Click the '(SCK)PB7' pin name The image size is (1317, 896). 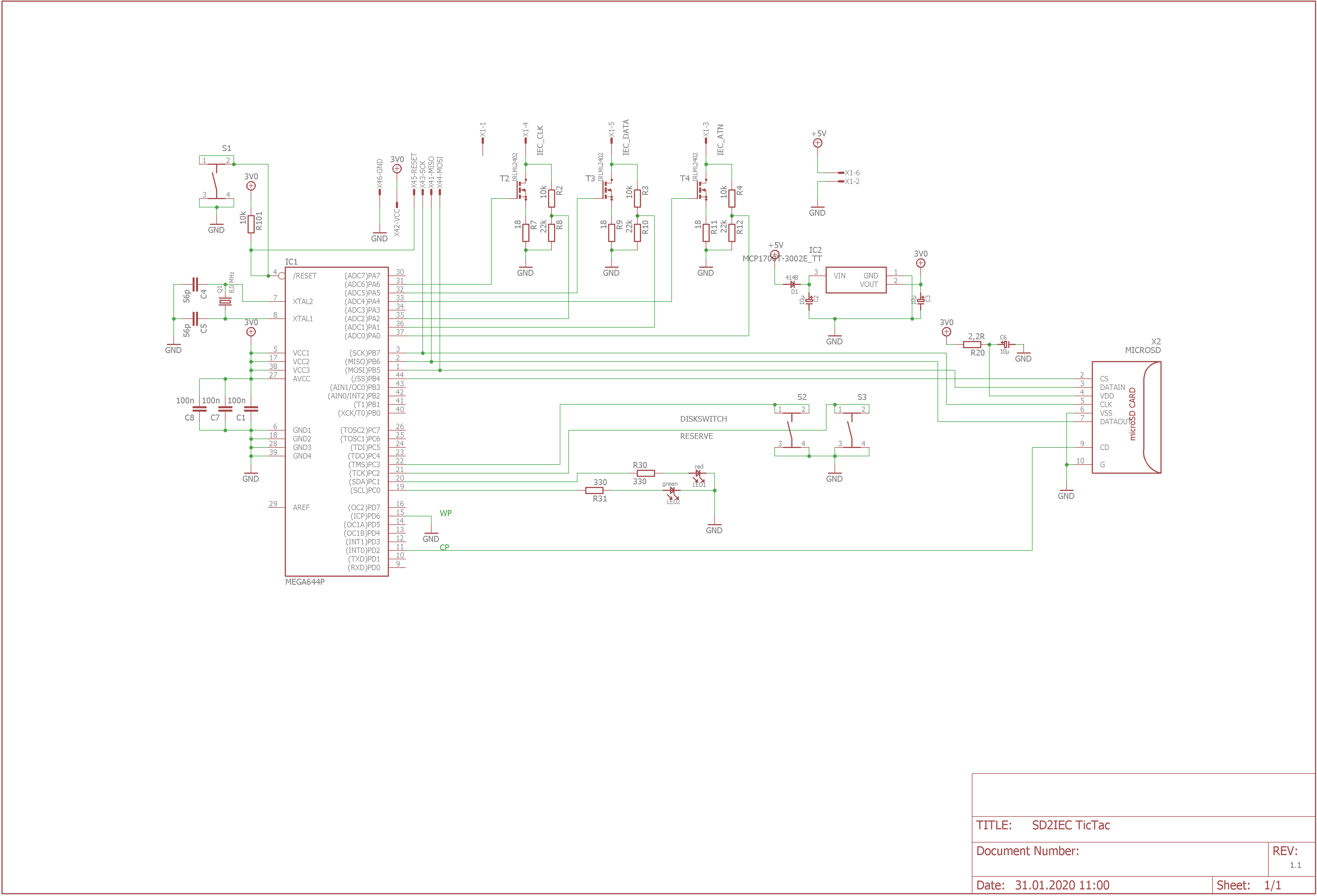364,353
